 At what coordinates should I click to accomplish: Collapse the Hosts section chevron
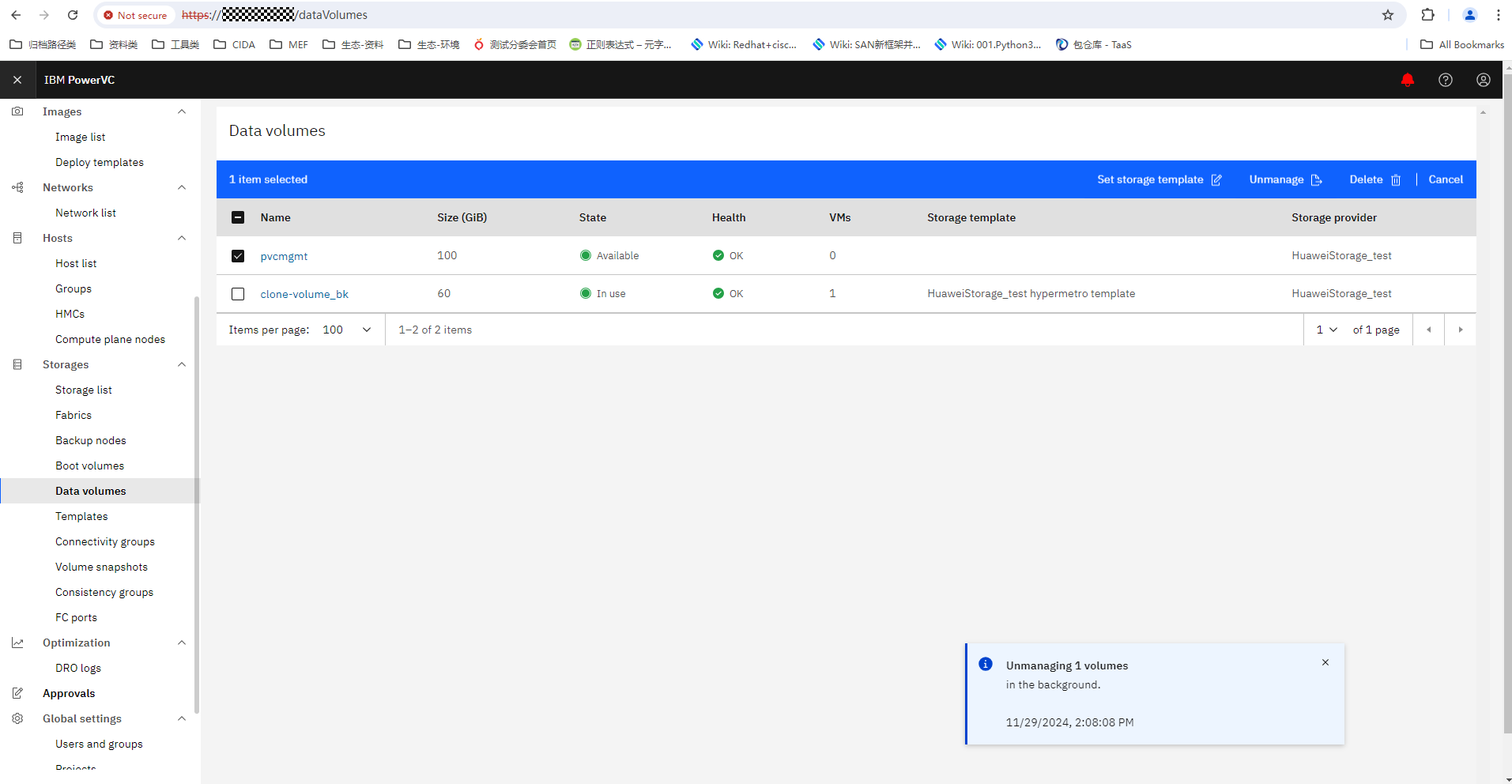point(182,238)
